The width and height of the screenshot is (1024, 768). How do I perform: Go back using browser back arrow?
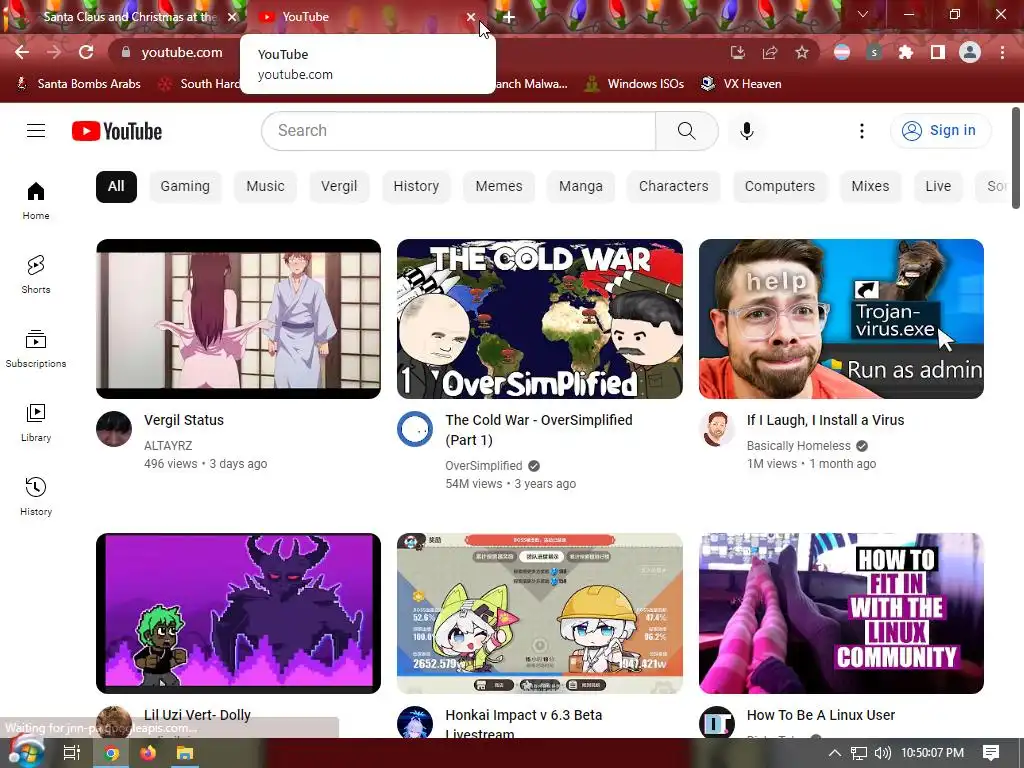22,52
